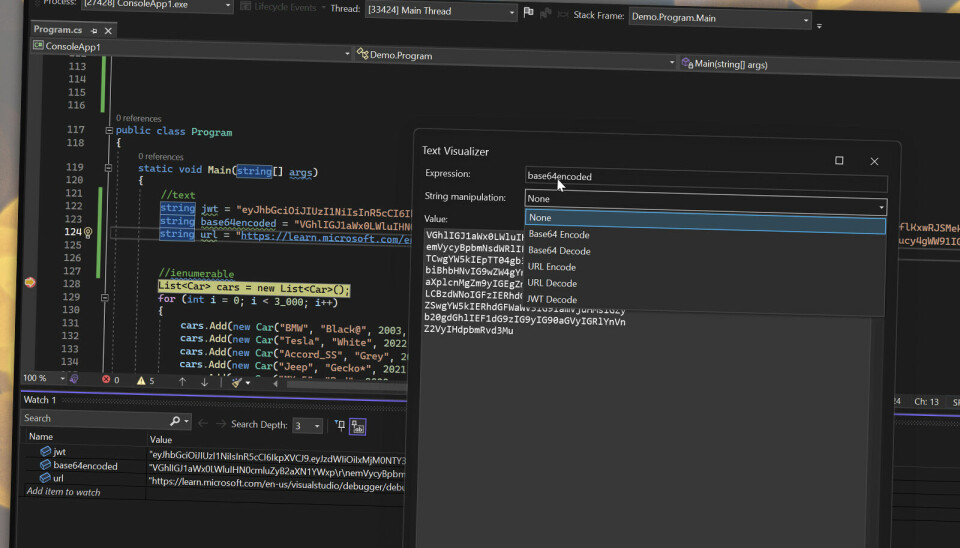Choose JWT Decode from the list
Screen dimensions: 960x548
coord(552,299)
